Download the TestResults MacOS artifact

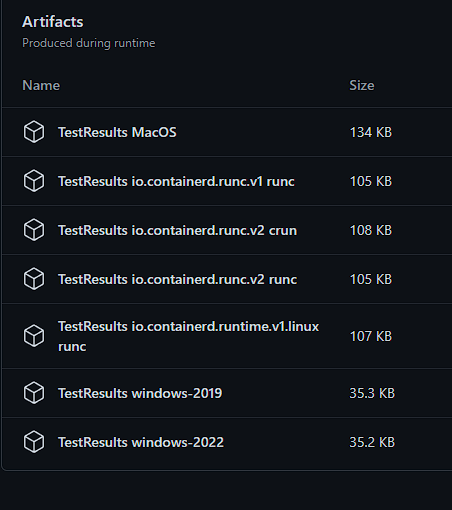tap(117, 132)
